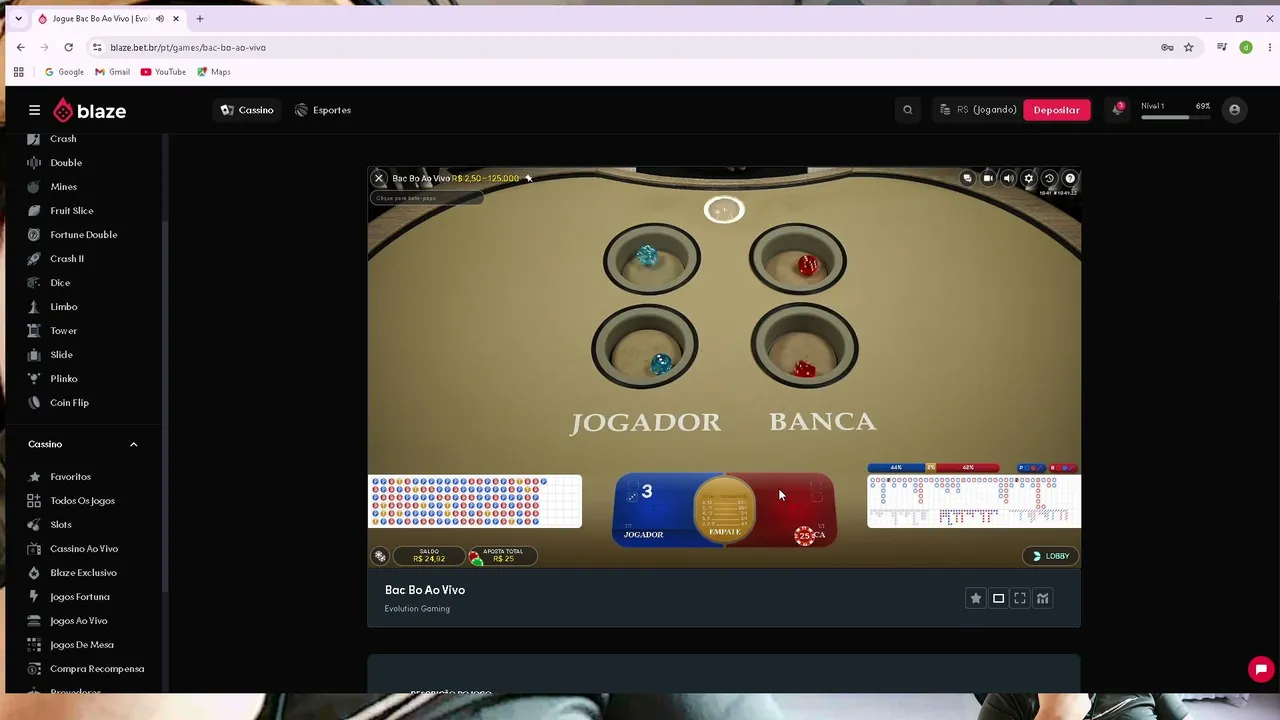Click the dice icon beside Saldo
Screen dimensions: 1280x720
pyautogui.click(x=380, y=556)
